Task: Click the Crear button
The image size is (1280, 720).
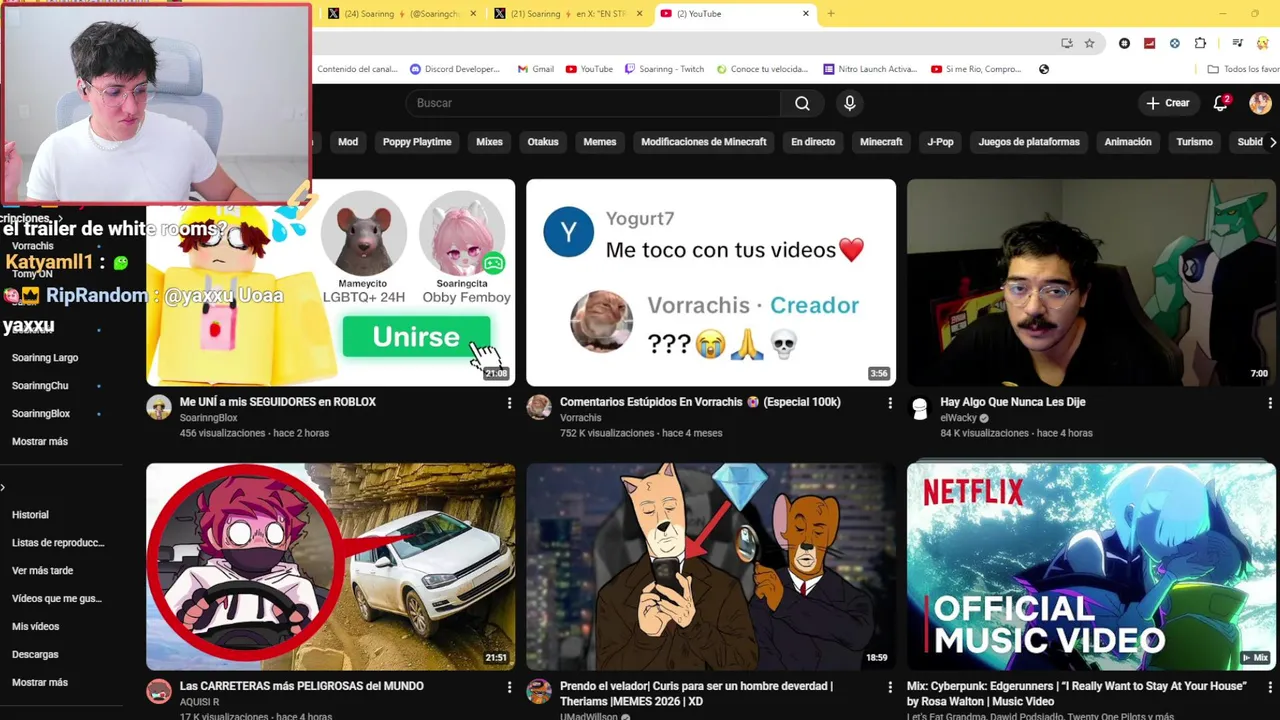Action: click(1168, 103)
